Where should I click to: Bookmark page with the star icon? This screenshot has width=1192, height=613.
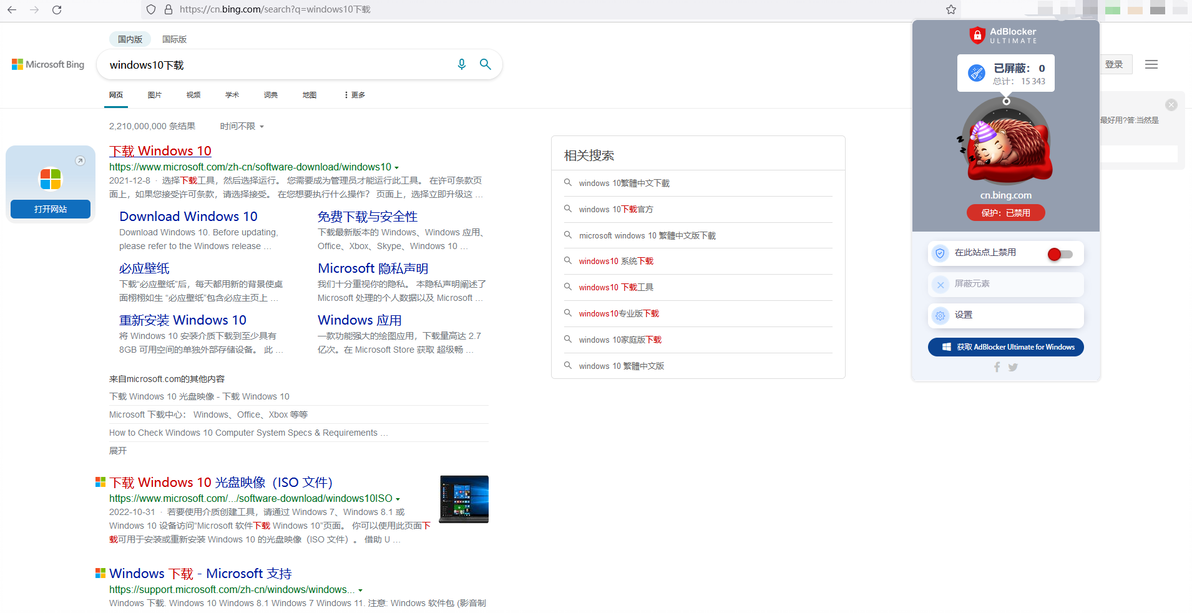[x=950, y=10]
